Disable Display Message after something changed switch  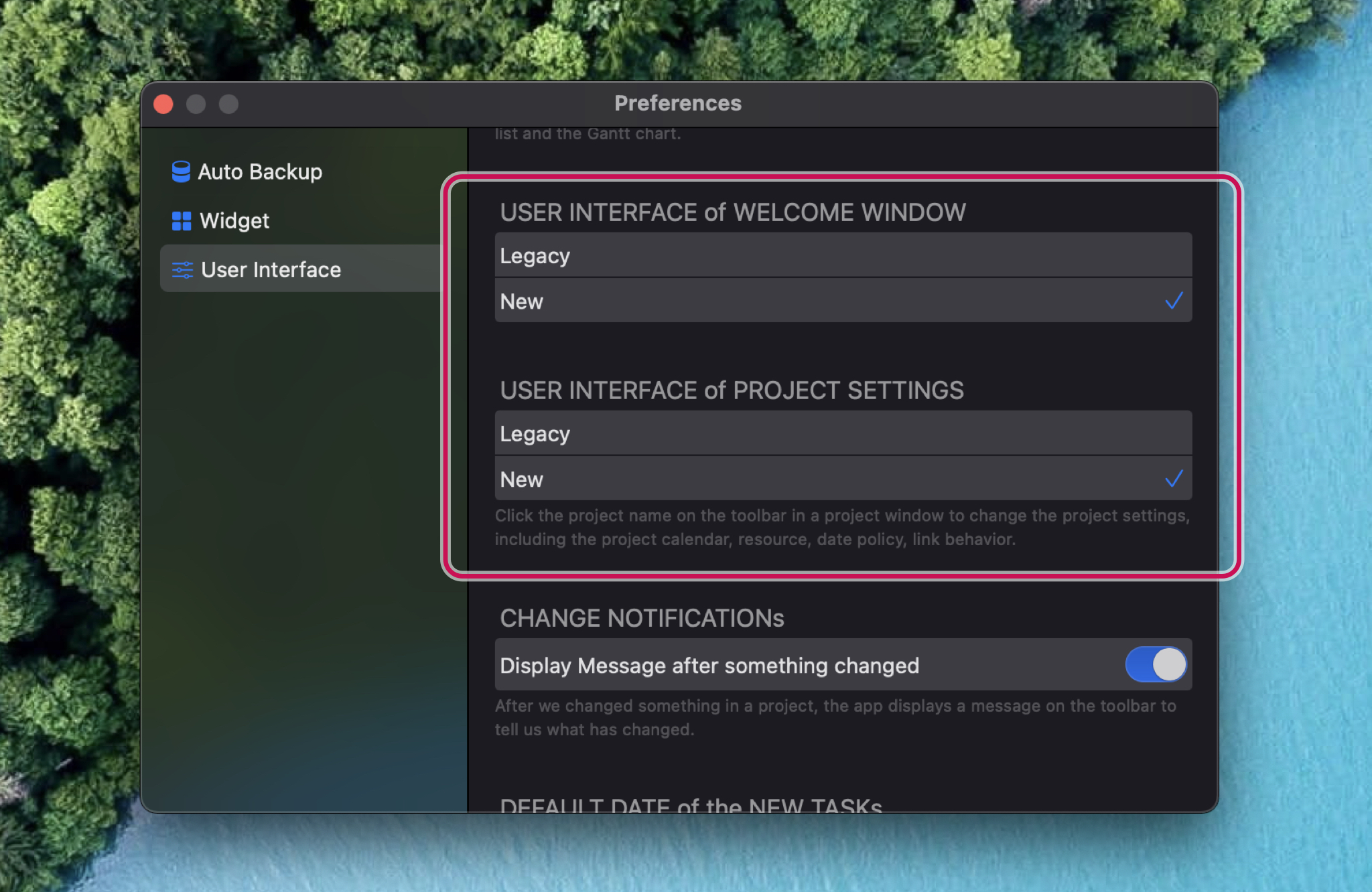[x=1156, y=664]
